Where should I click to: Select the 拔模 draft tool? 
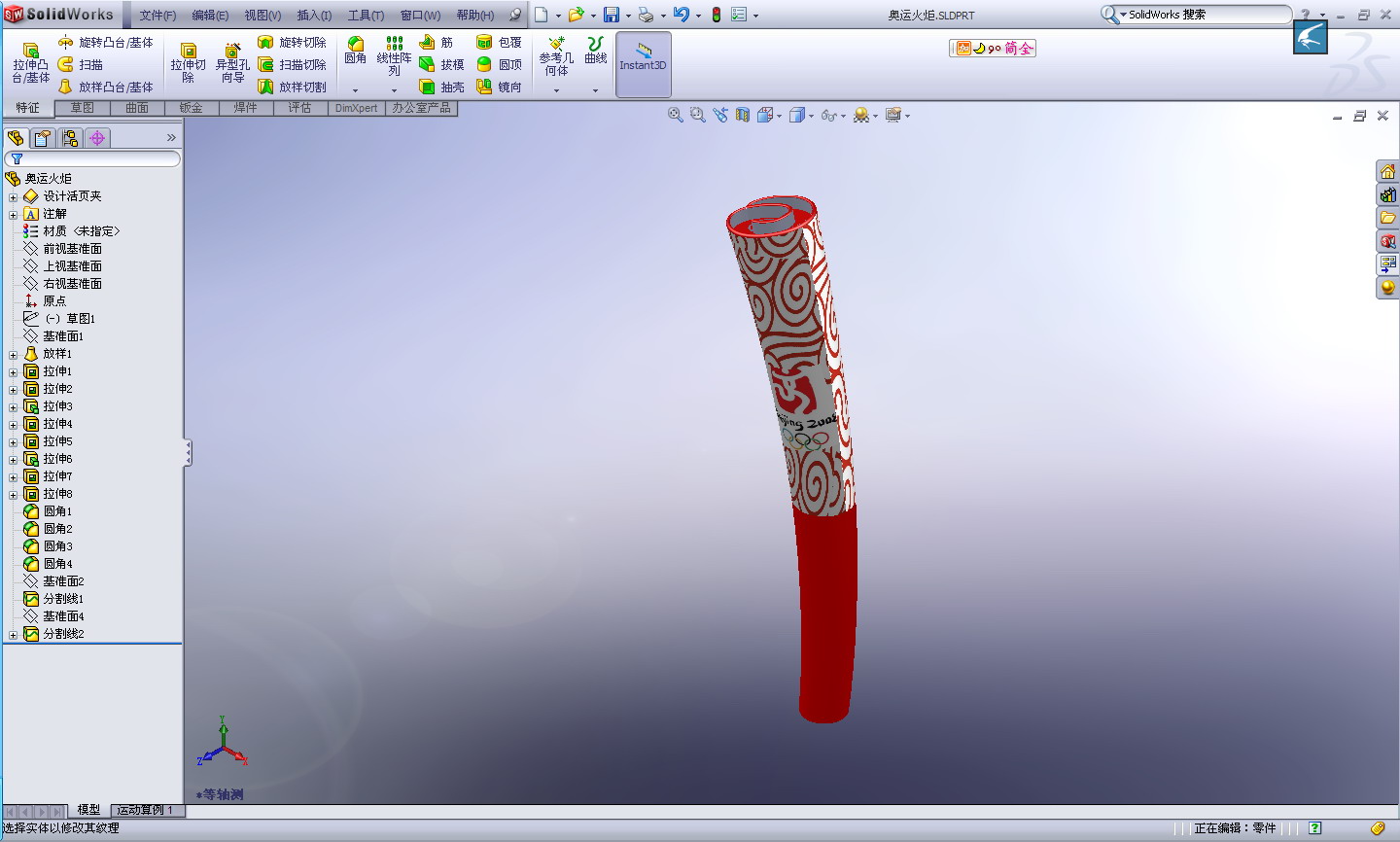(x=441, y=65)
